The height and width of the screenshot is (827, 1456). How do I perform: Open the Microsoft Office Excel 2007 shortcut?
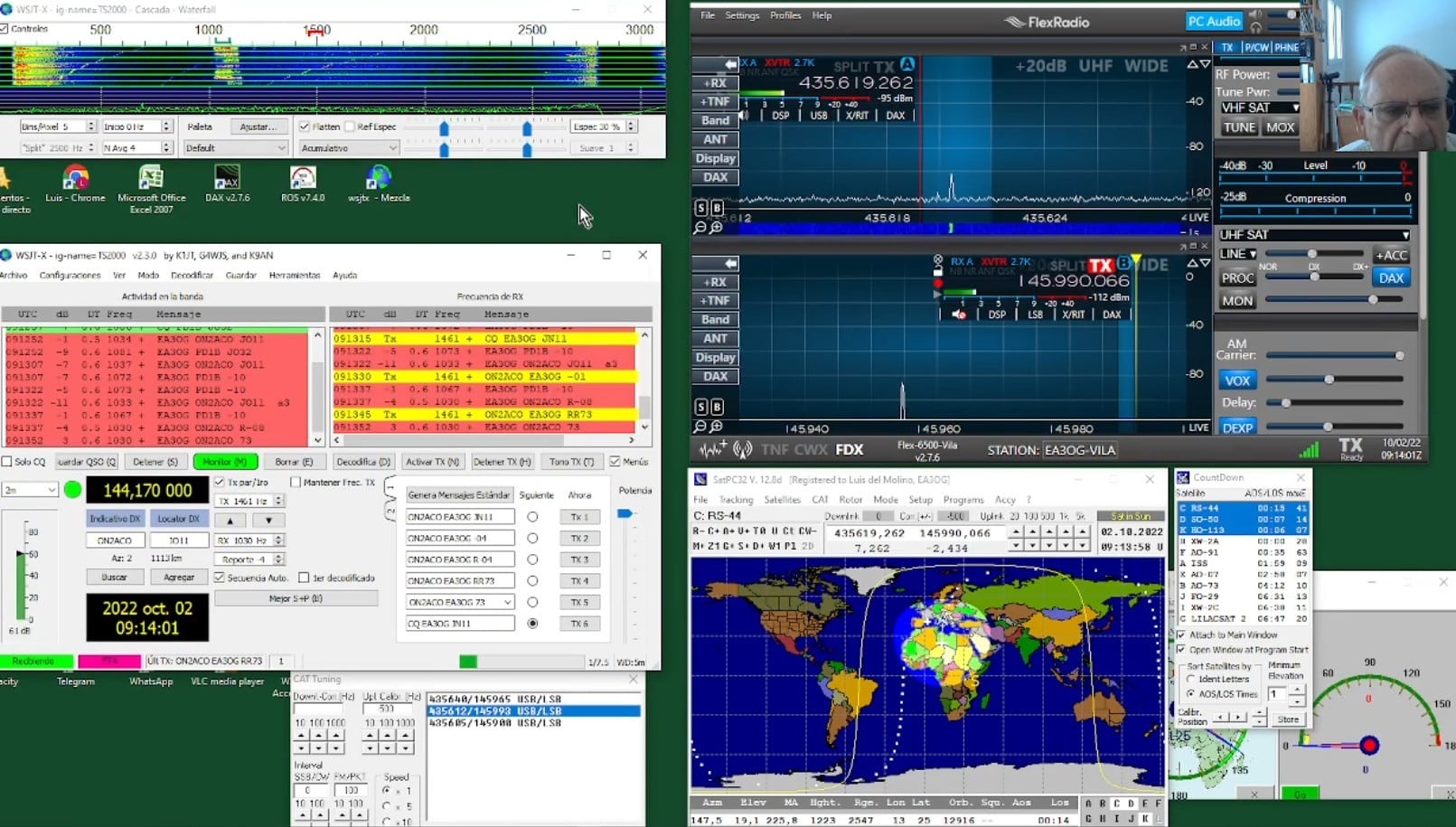151,179
